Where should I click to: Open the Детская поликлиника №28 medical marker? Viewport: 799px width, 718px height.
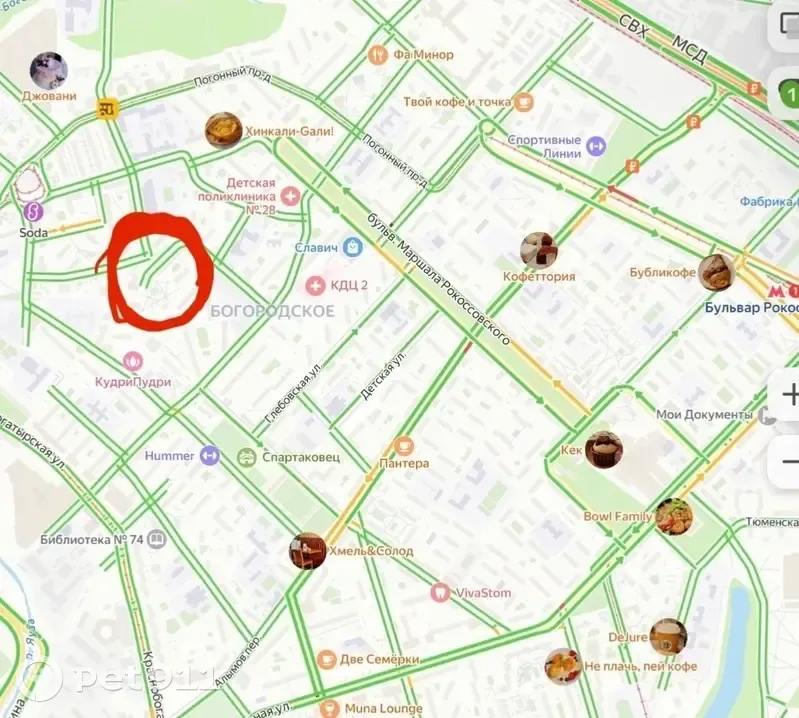pos(290,196)
